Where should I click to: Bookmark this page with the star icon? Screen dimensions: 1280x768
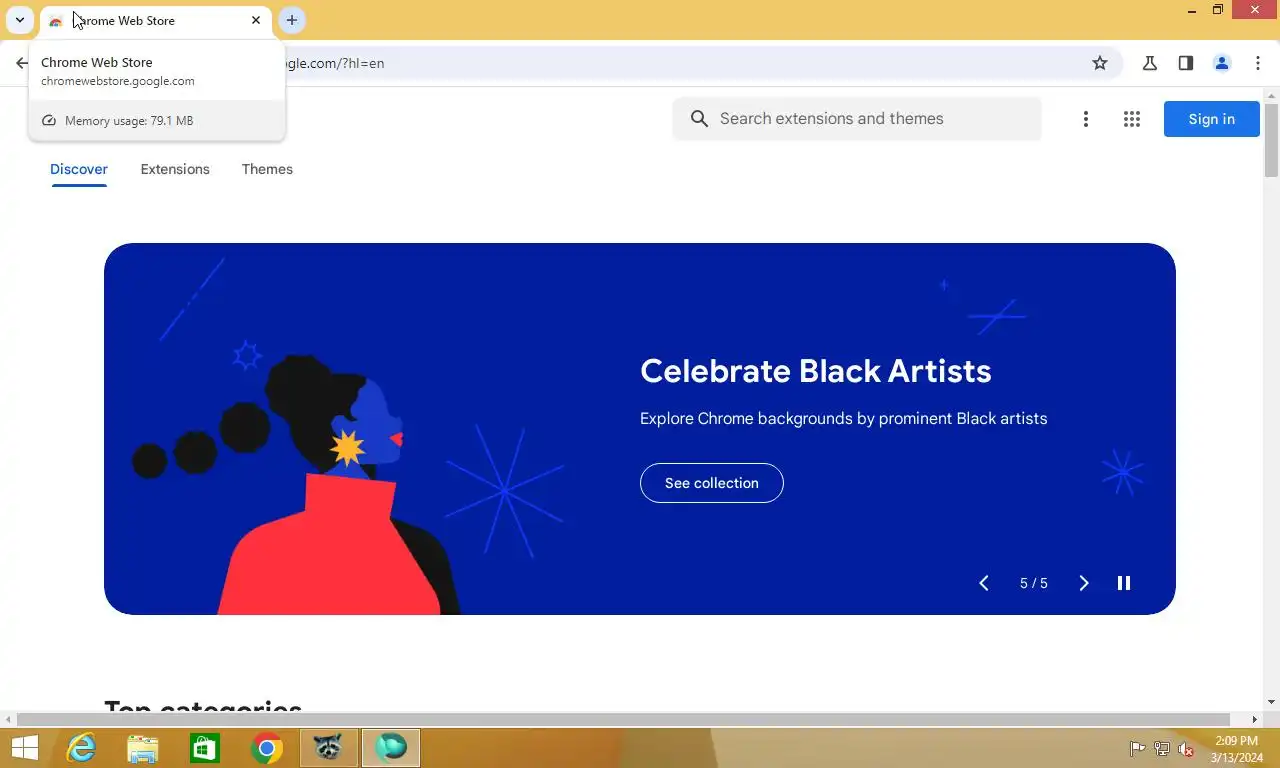coord(1100,63)
